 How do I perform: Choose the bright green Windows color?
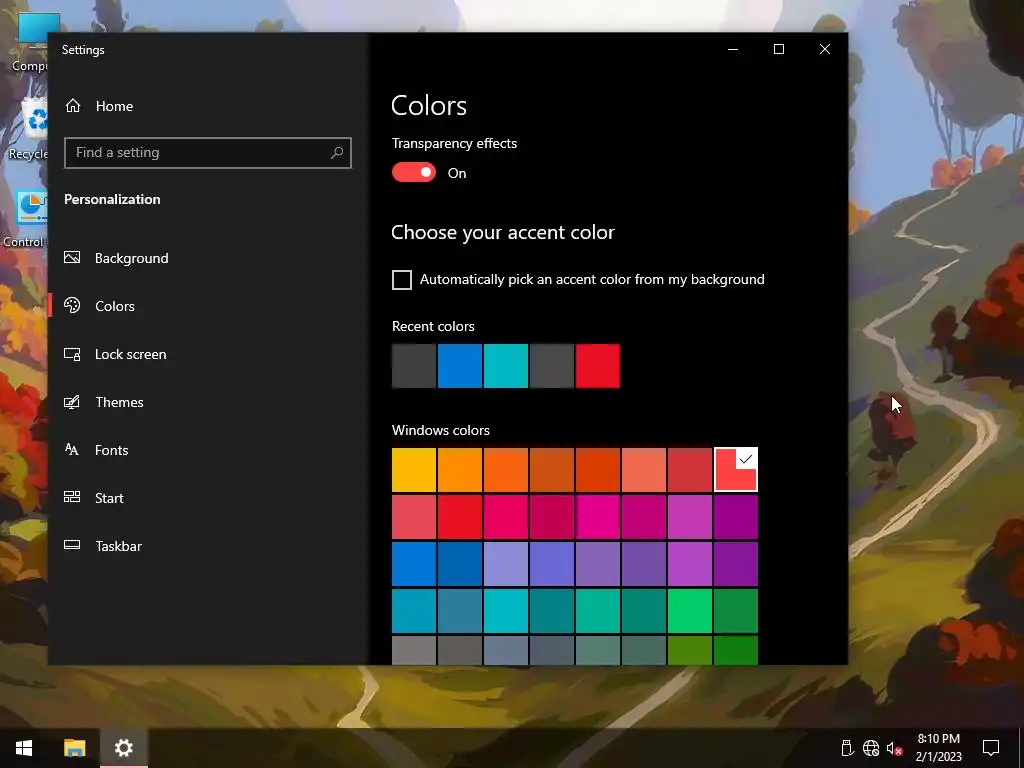pyautogui.click(x=690, y=611)
